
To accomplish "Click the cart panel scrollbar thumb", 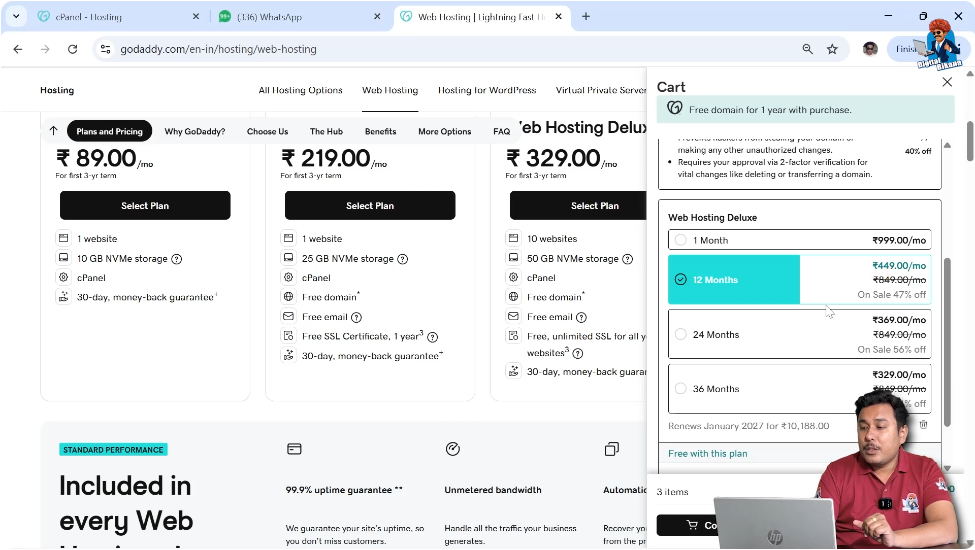I will 947,342.
